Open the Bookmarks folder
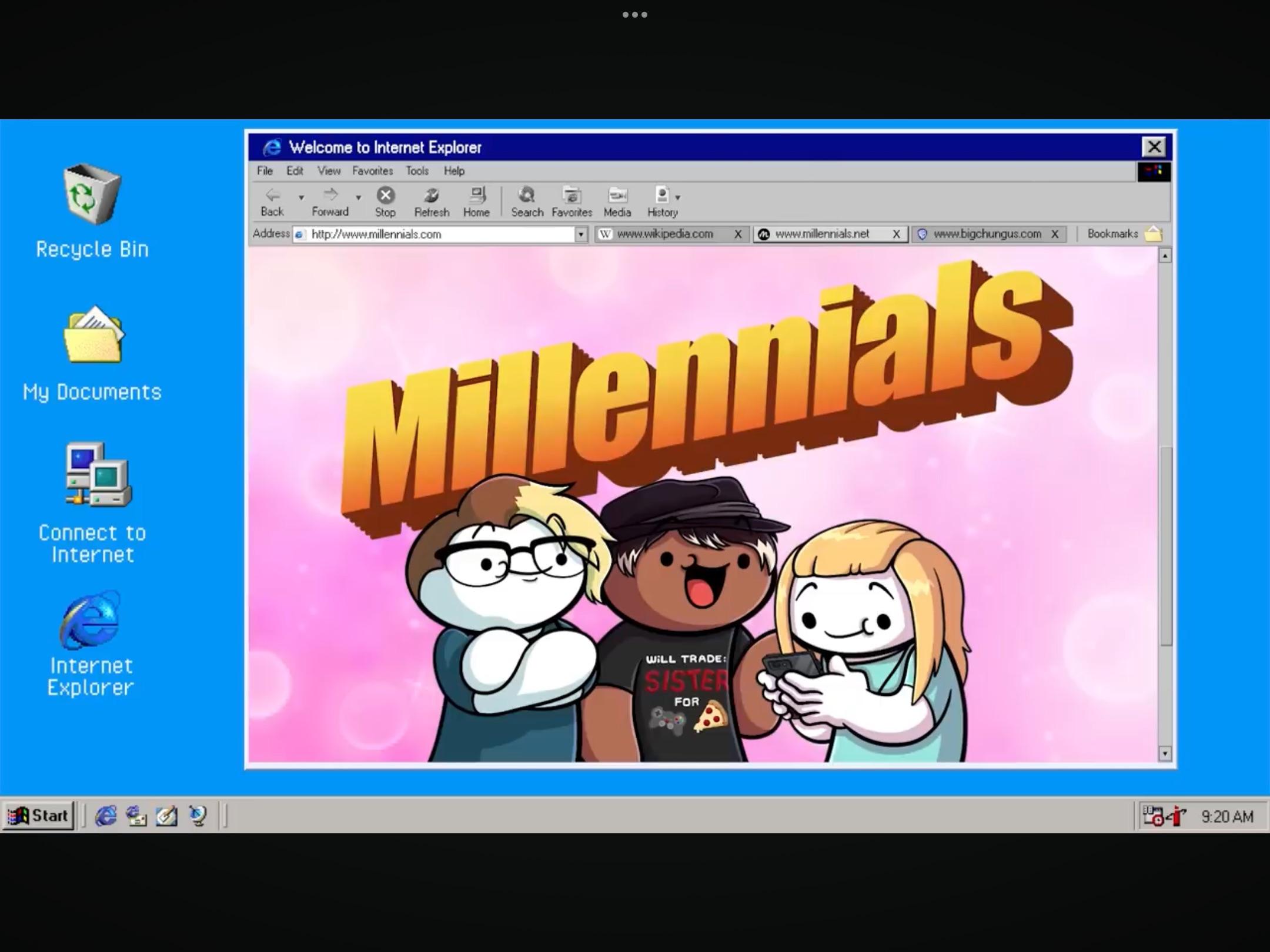 click(x=1153, y=234)
